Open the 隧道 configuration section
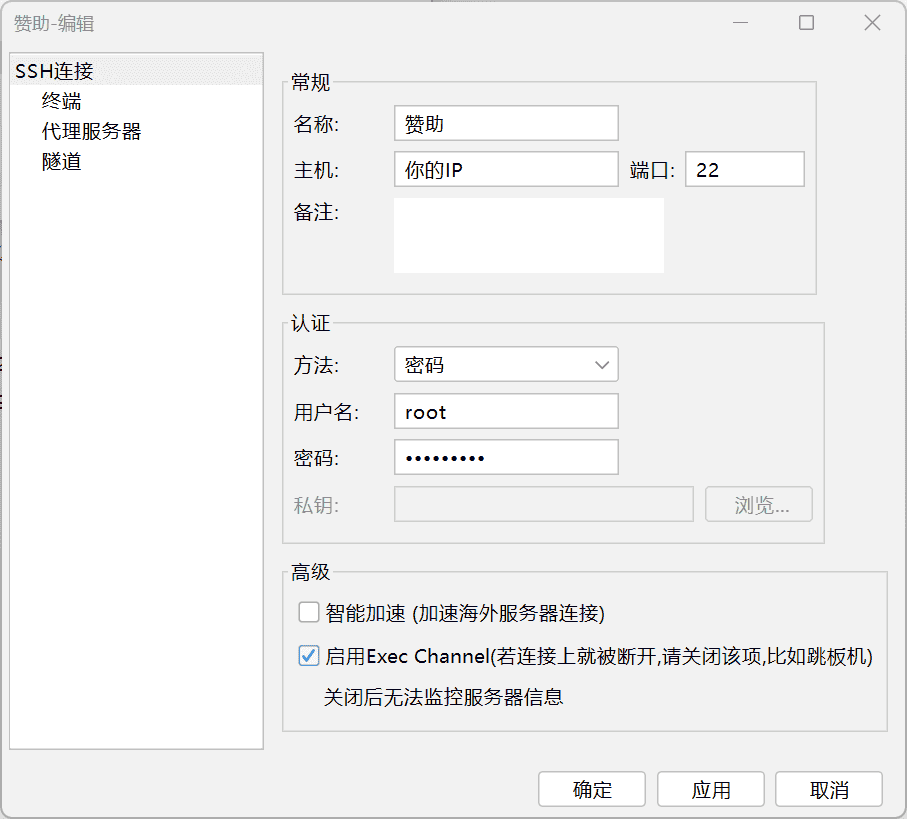Viewport: 907px width, 819px height. coord(63,160)
